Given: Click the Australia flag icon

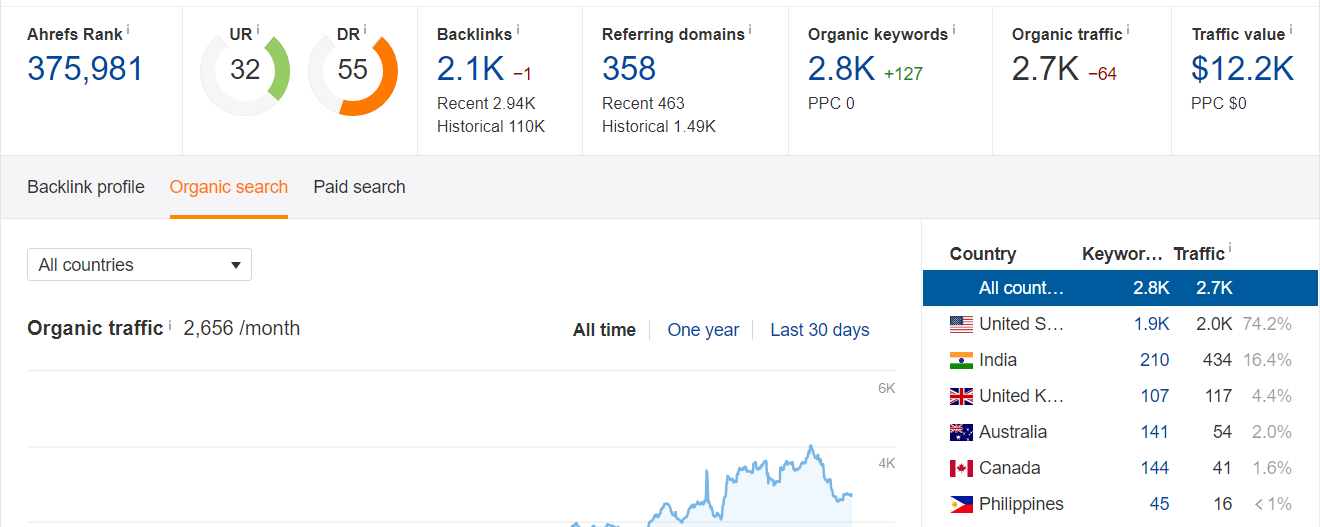Looking at the screenshot, I should coord(961,432).
